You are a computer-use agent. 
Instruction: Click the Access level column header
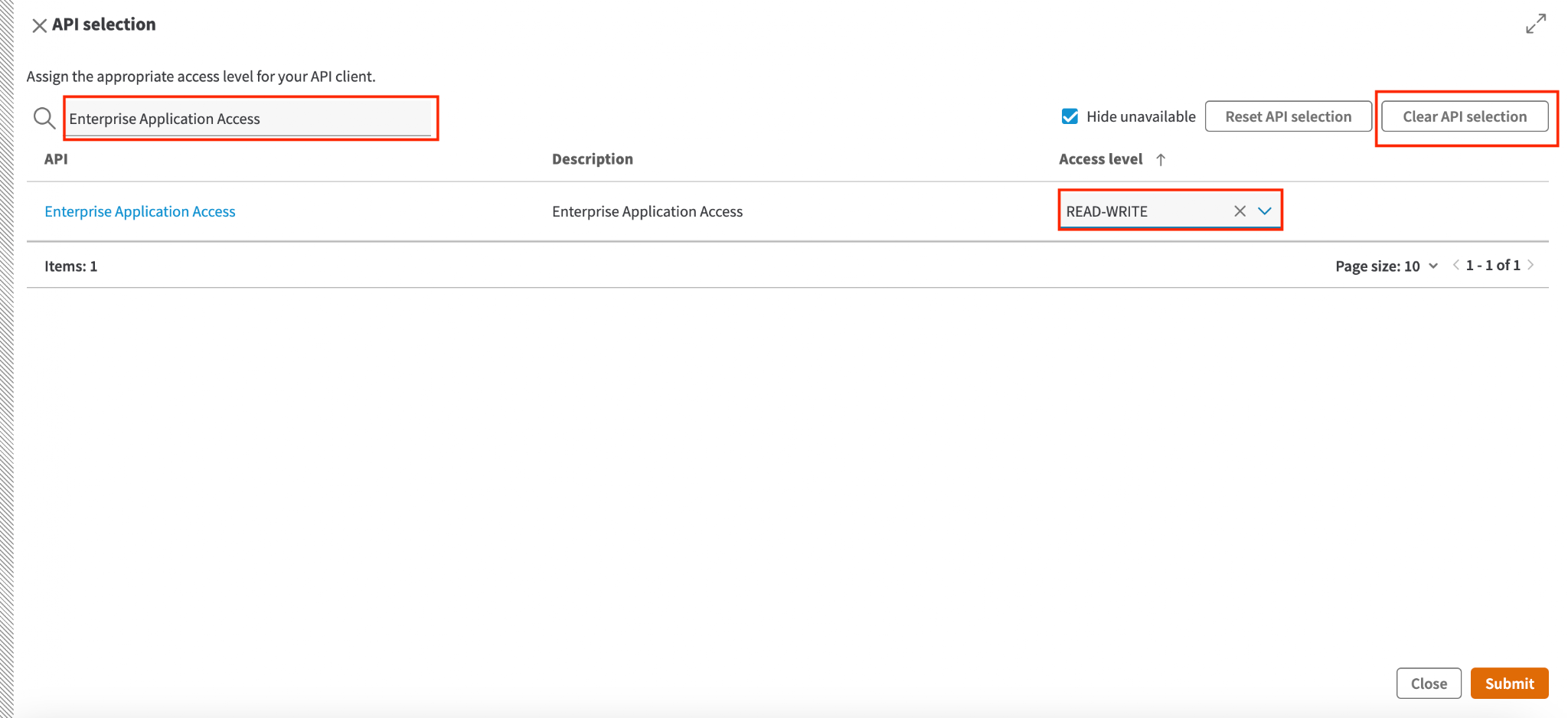click(x=1100, y=158)
